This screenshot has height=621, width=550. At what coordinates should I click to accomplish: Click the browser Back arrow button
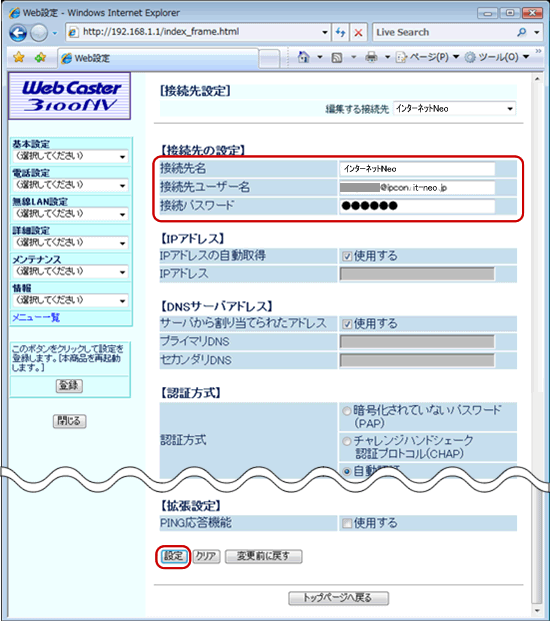pos(18,33)
